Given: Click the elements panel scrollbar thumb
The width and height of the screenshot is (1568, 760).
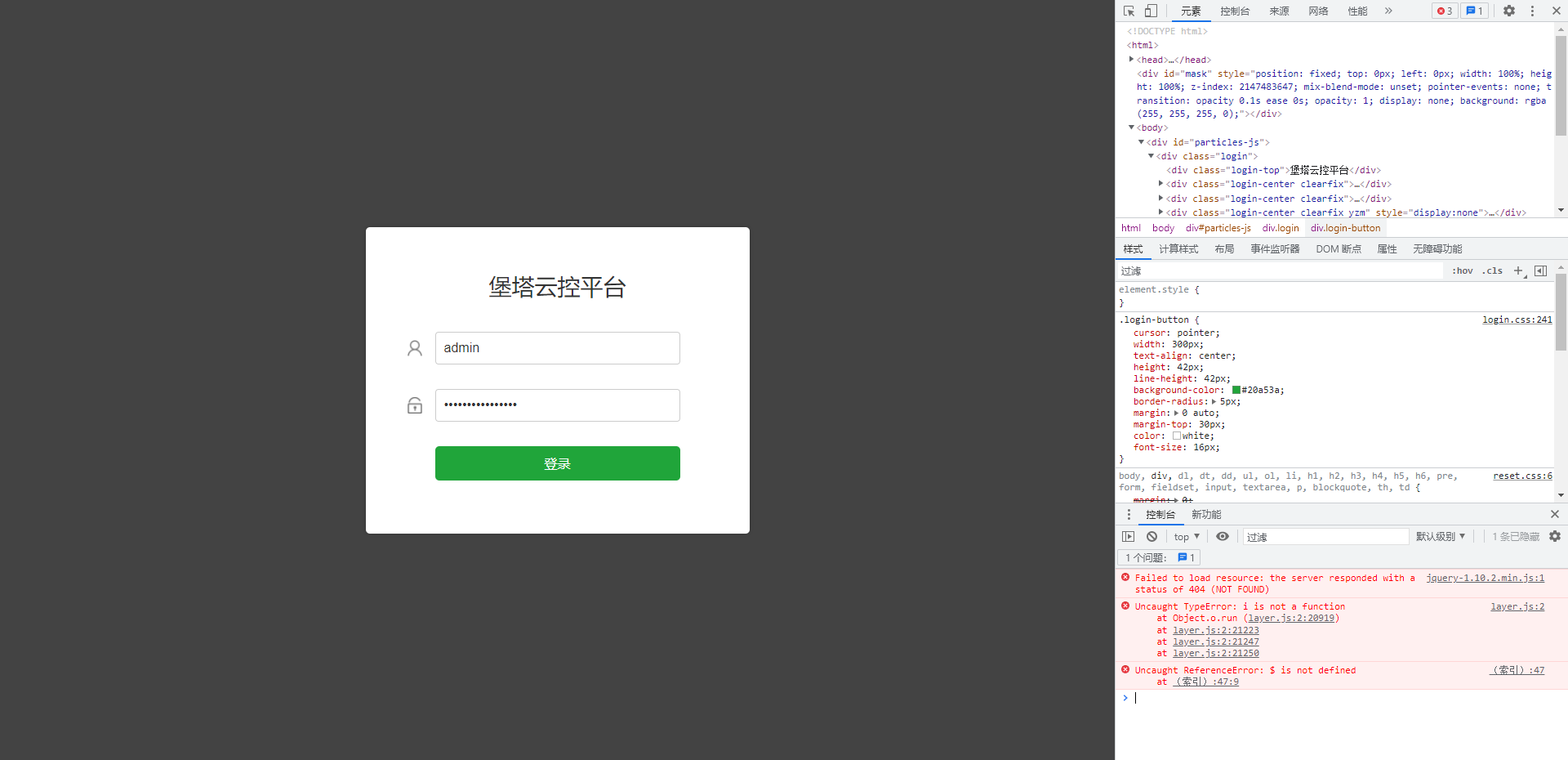Looking at the screenshot, I should pos(1561,86).
